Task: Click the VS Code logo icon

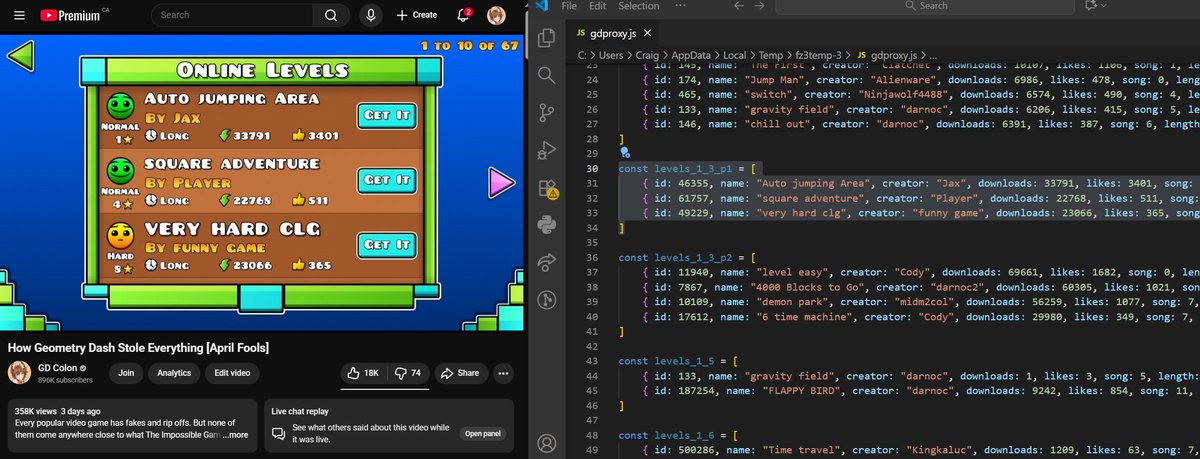Action: coord(541,6)
